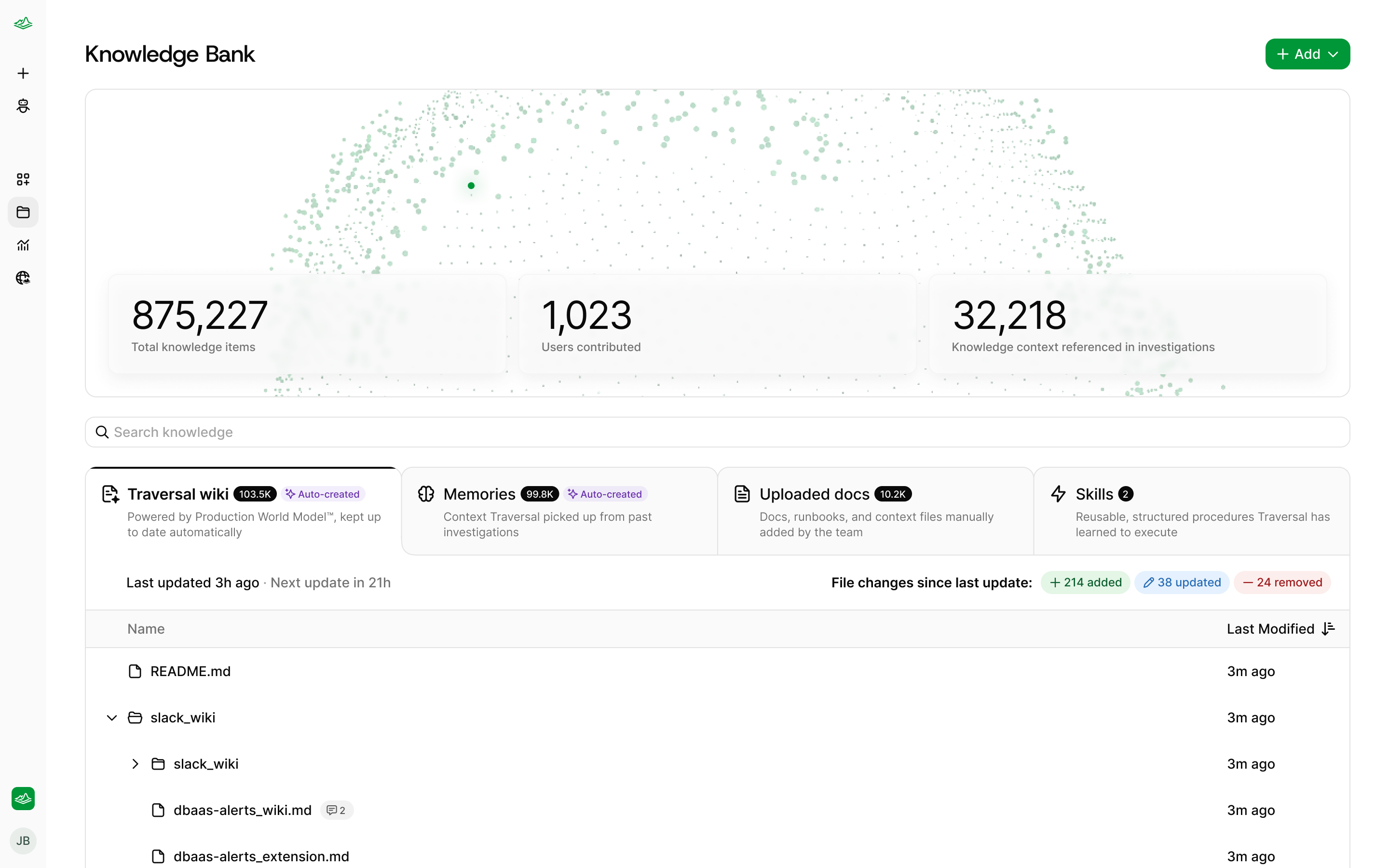Open the Add dropdown button
This screenshot has height=868, width=1389.
(1307, 54)
